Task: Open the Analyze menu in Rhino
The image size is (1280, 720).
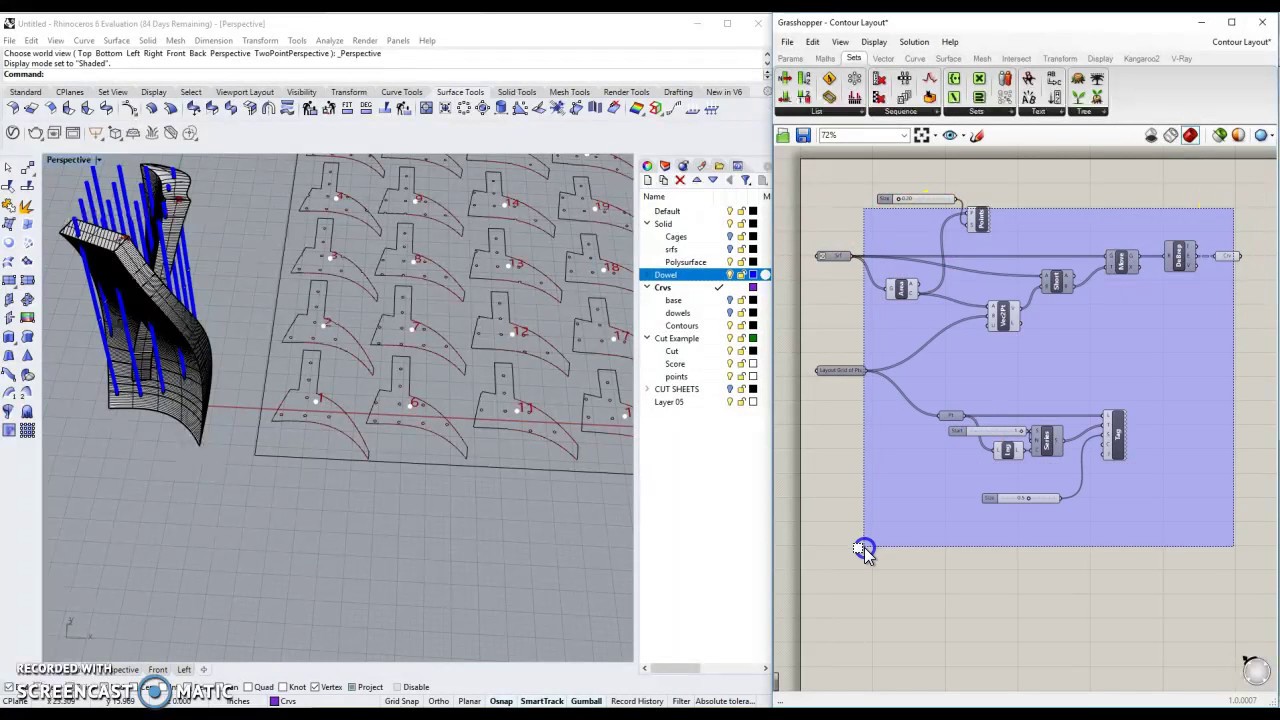Action: click(x=329, y=41)
